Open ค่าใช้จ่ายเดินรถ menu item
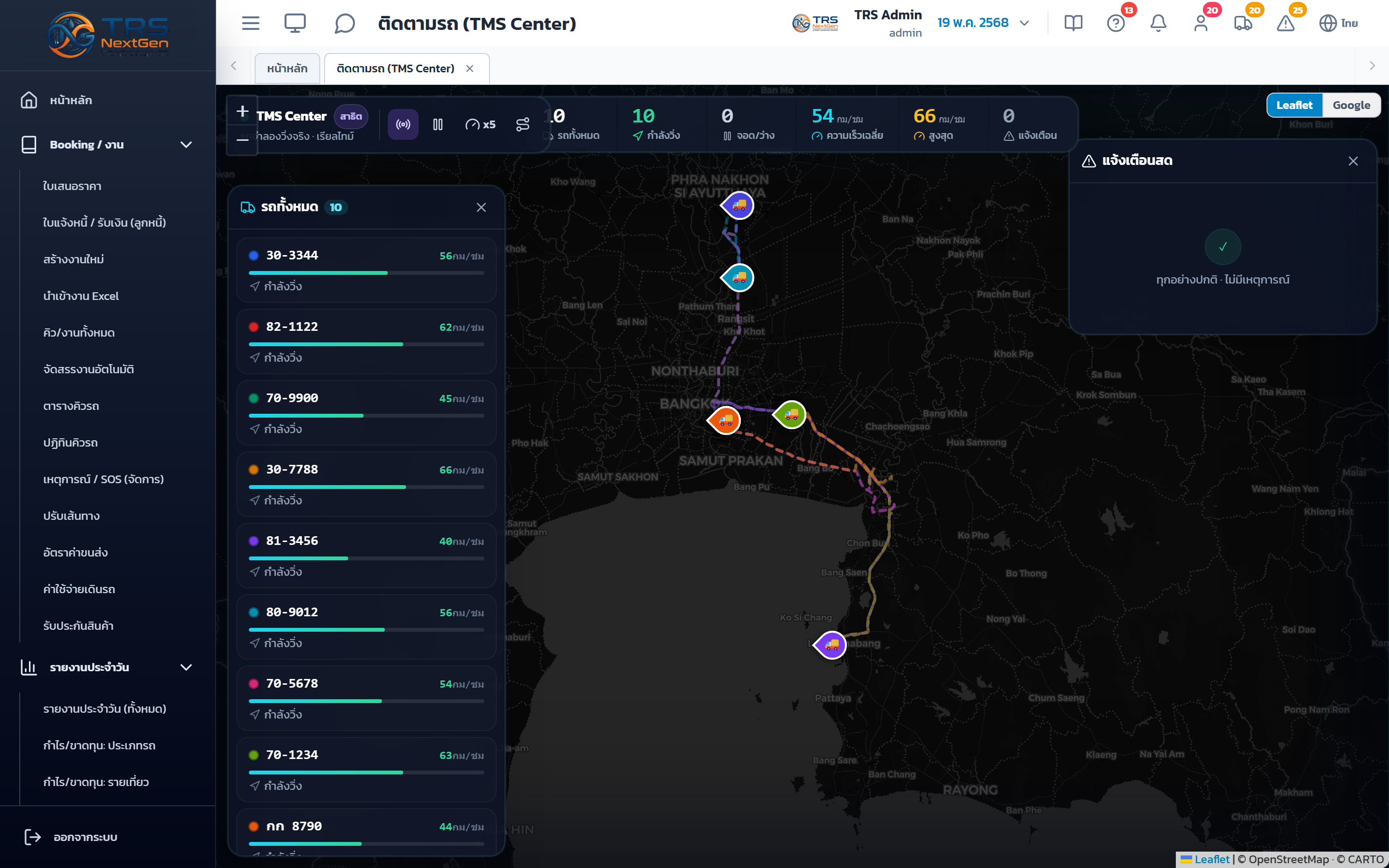The height and width of the screenshot is (868, 1389). (79, 589)
